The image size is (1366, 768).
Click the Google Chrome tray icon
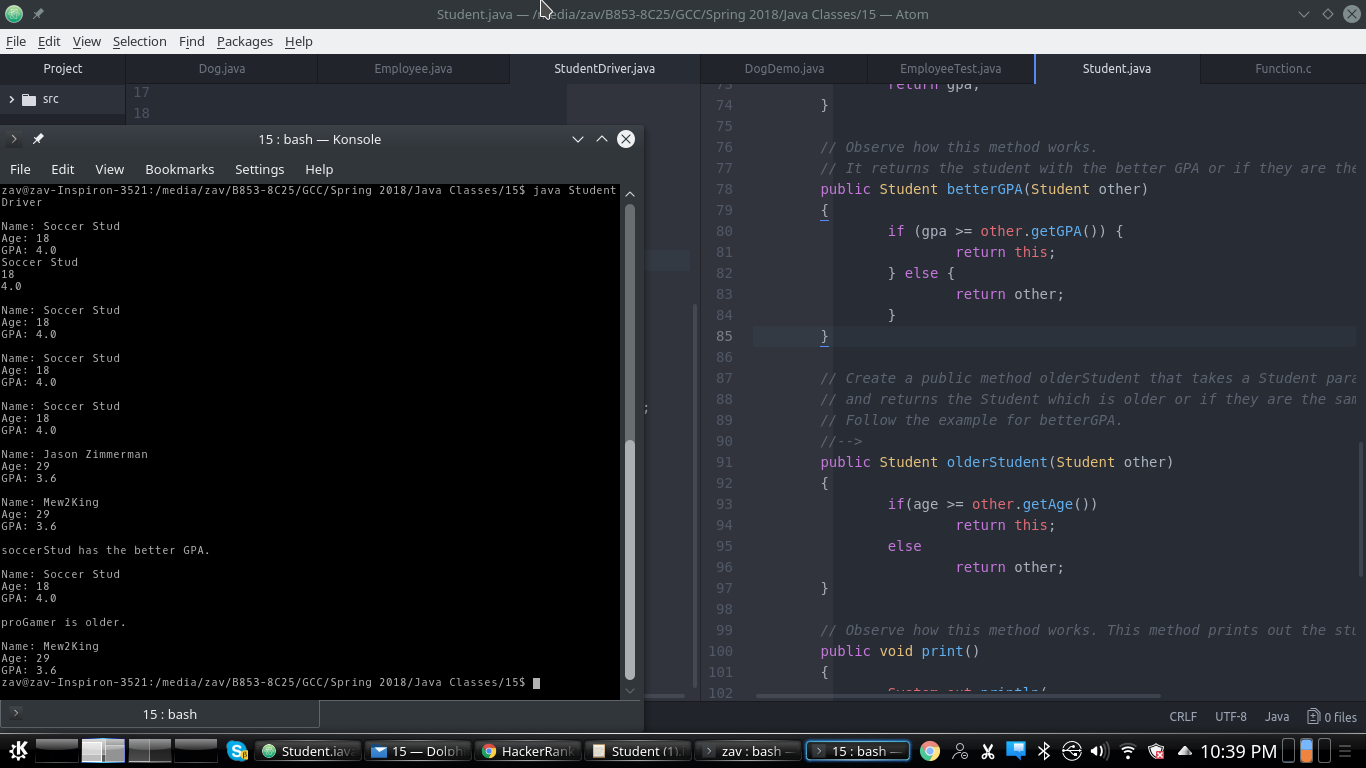(x=930, y=751)
